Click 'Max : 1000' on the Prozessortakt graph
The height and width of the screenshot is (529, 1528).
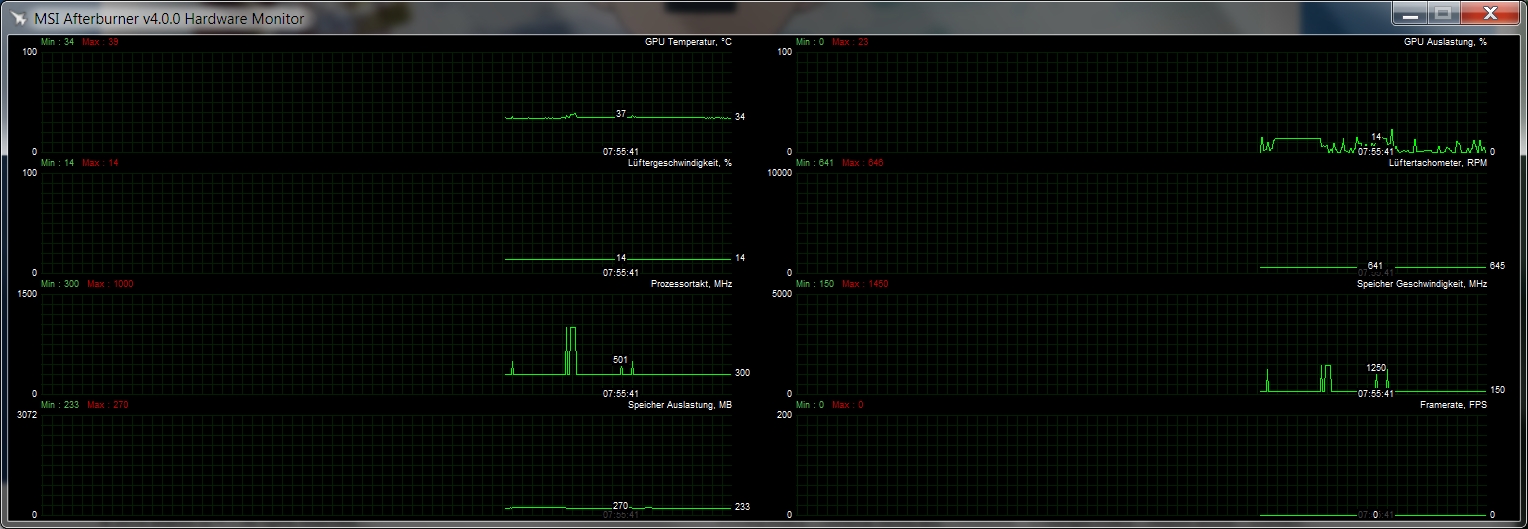pos(110,284)
